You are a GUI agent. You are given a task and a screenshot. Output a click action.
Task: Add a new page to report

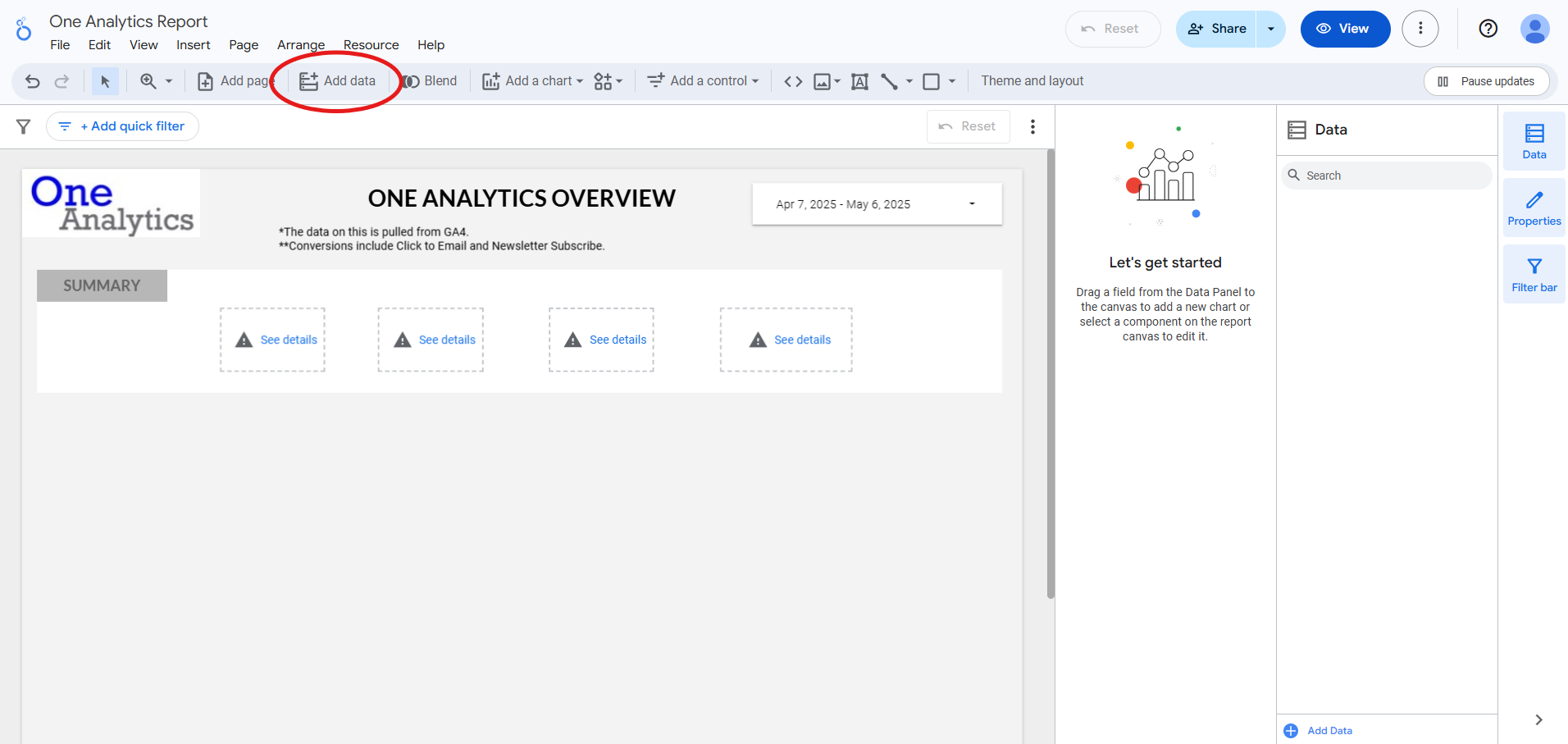coord(235,81)
